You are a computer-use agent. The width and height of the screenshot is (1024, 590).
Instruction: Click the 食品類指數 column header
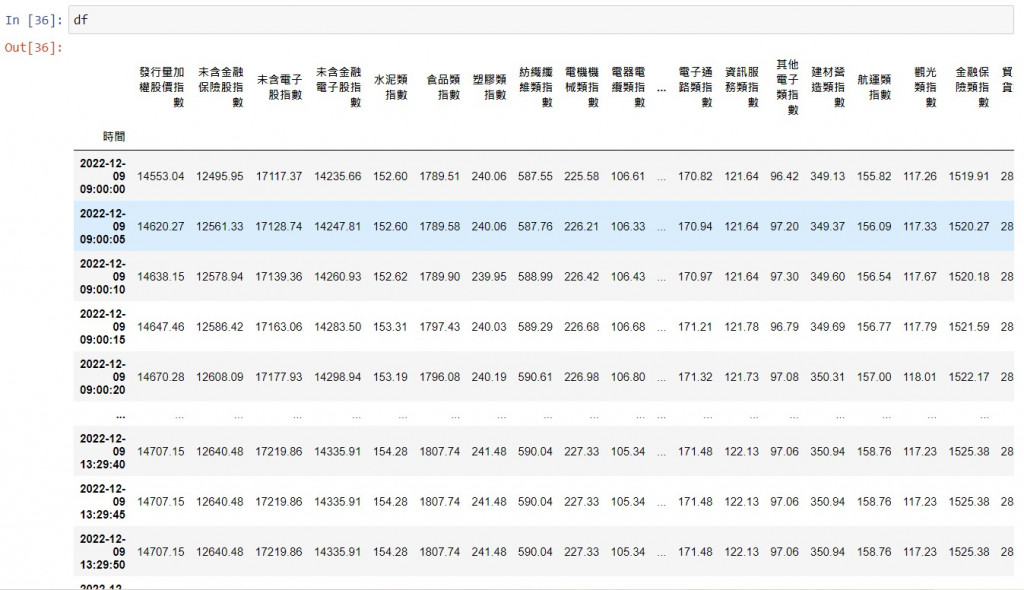coord(443,87)
